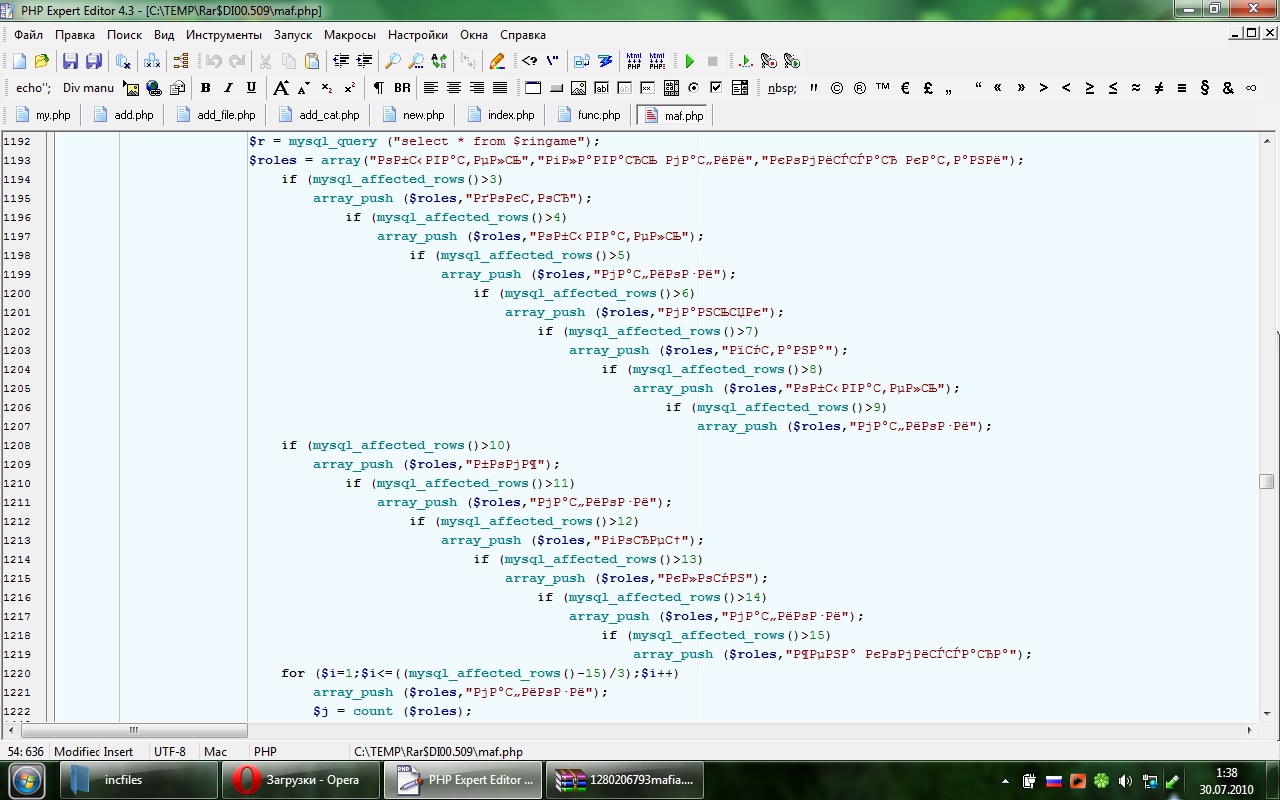Click the center align icon
1280x800 pixels.
454,88
